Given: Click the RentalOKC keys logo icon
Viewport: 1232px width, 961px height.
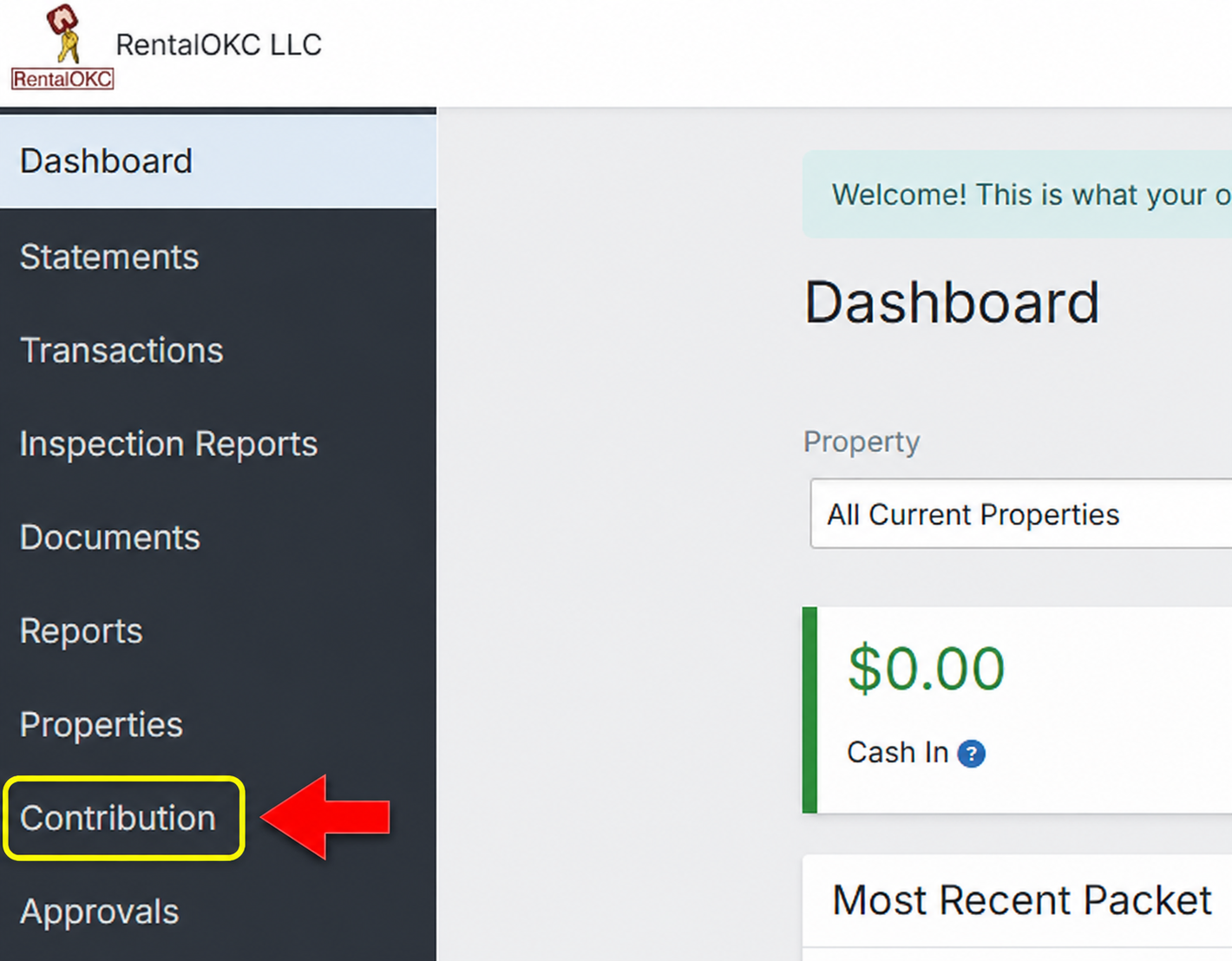Looking at the screenshot, I should click(x=62, y=46).
